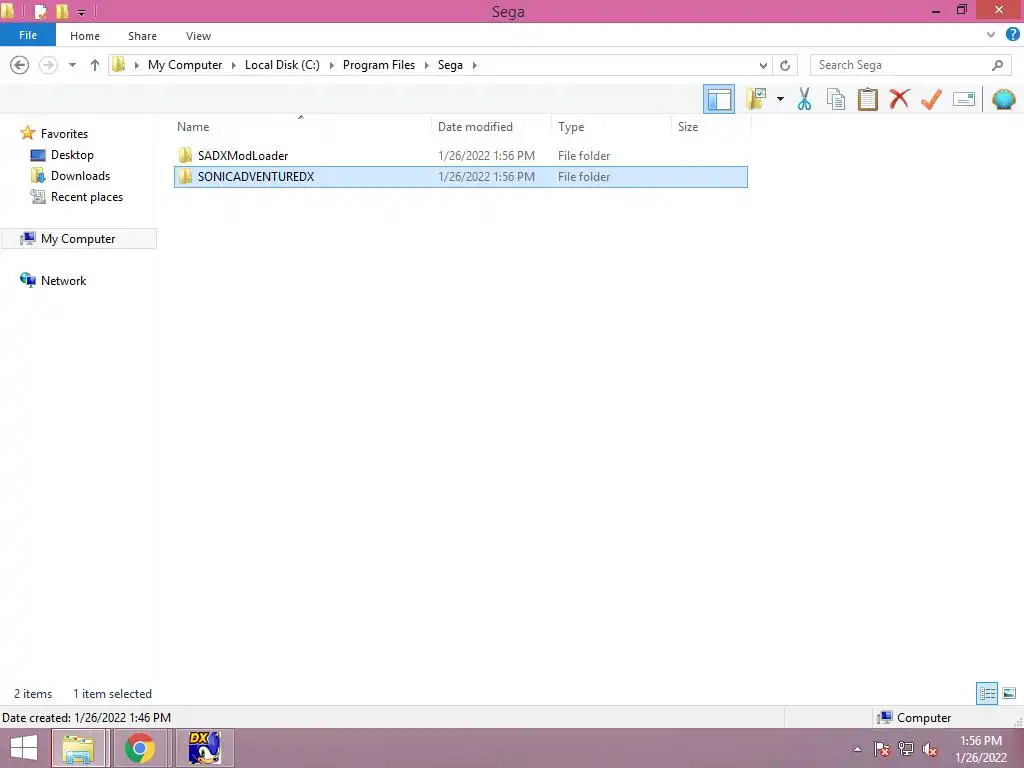
Task: Click the Copy documents icon
Action: coord(836,99)
